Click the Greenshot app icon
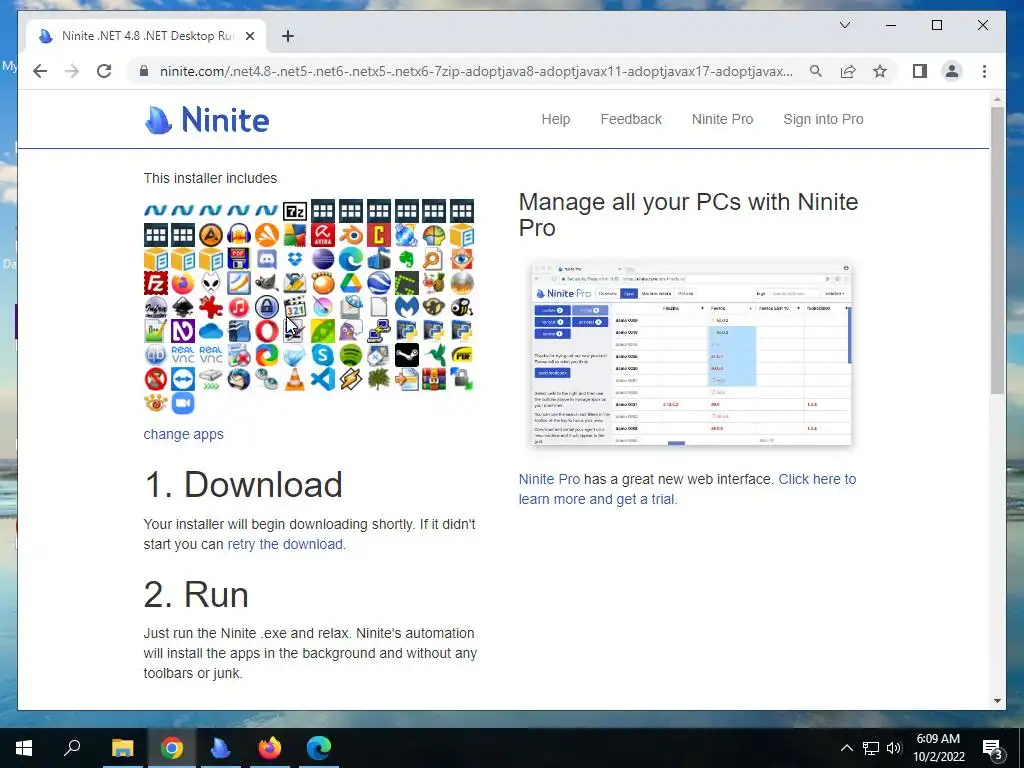The image size is (1024, 768). click(406, 283)
